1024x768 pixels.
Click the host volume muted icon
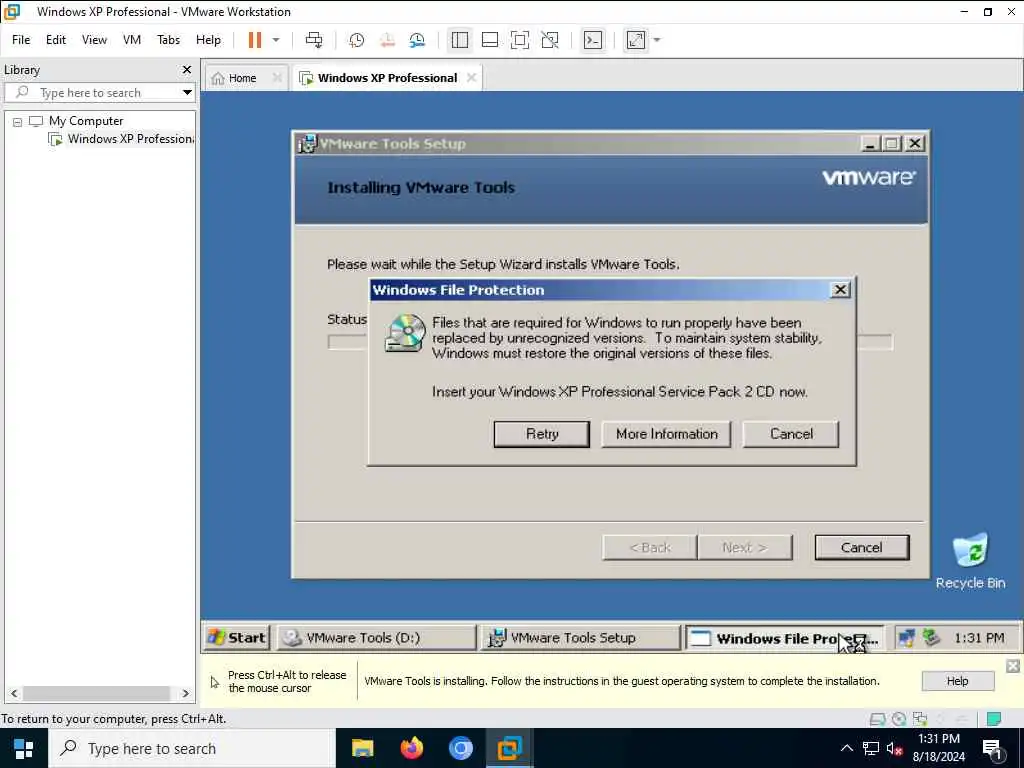coord(894,748)
